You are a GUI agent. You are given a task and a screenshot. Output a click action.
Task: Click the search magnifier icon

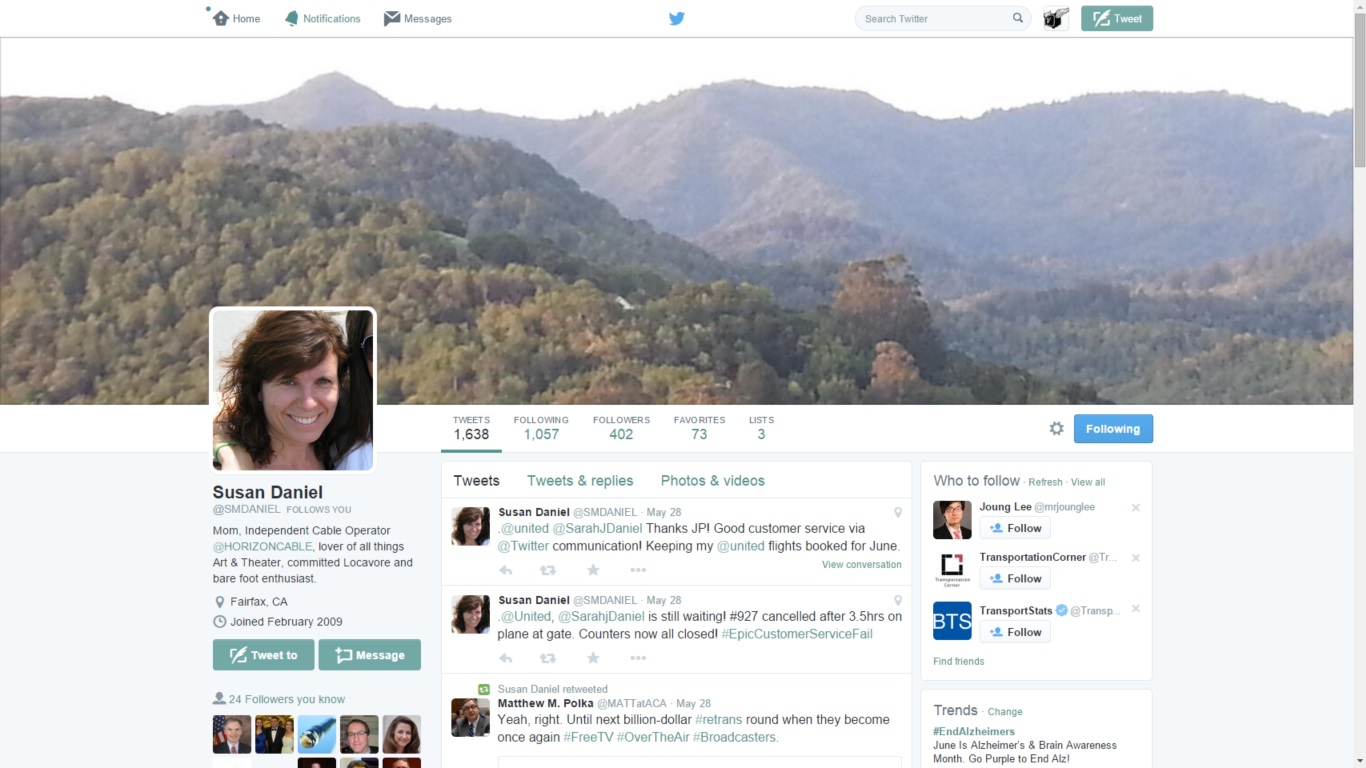[x=1018, y=18]
